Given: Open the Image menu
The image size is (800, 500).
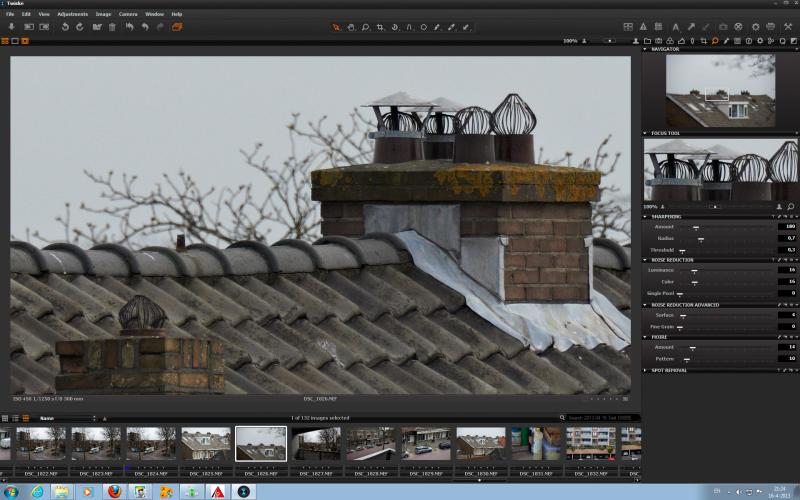Looking at the screenshot, I should tap(103, 14).
